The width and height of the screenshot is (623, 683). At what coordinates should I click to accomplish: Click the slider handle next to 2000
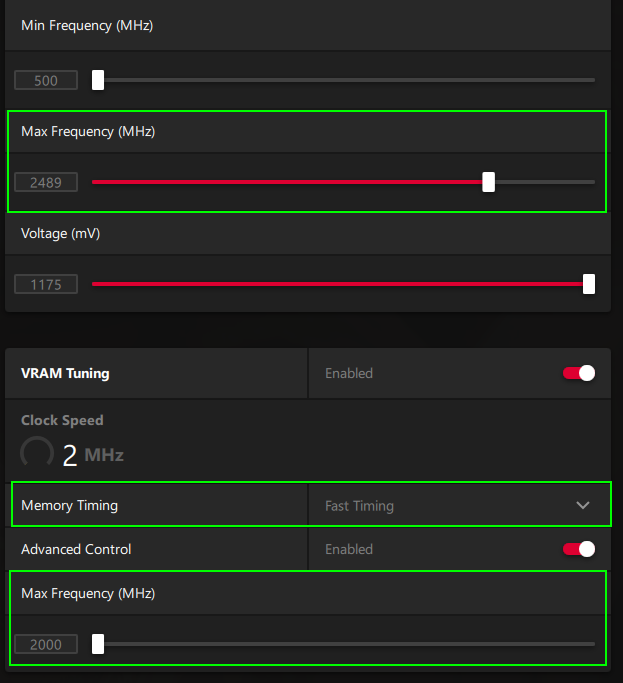(98, 644)
